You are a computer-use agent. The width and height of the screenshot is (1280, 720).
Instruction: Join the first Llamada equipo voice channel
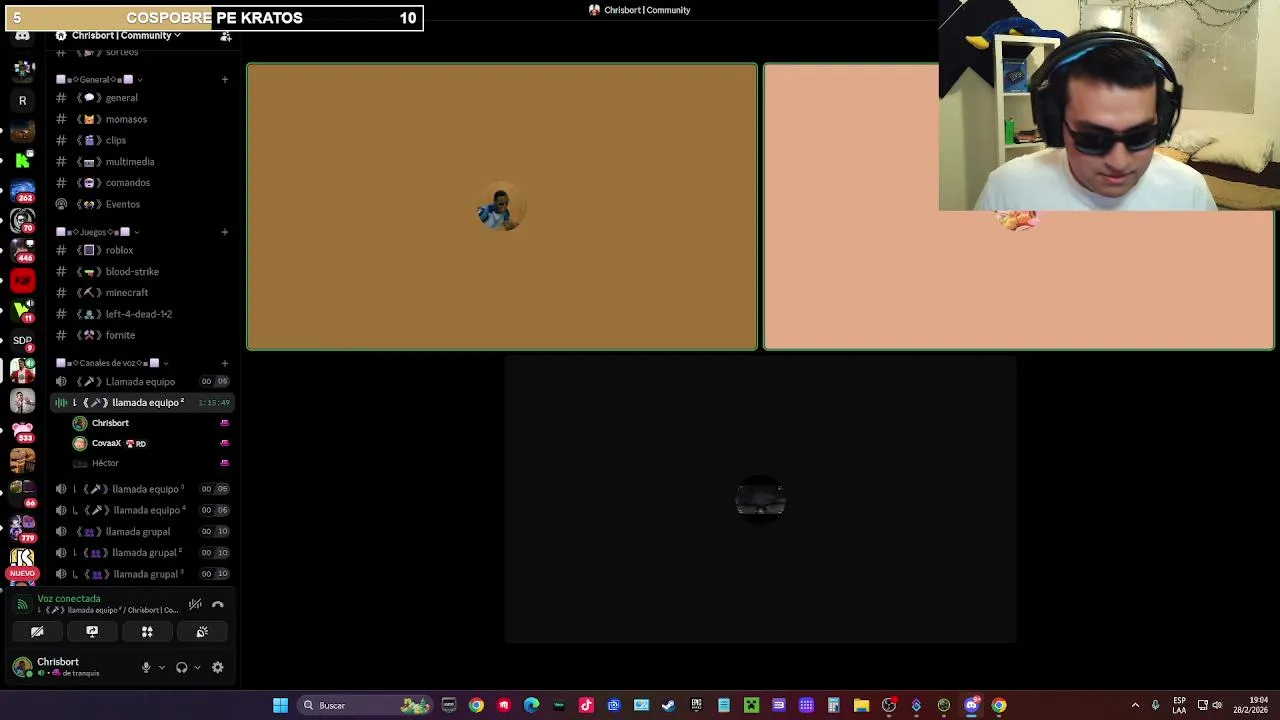[x=142, y=381]
